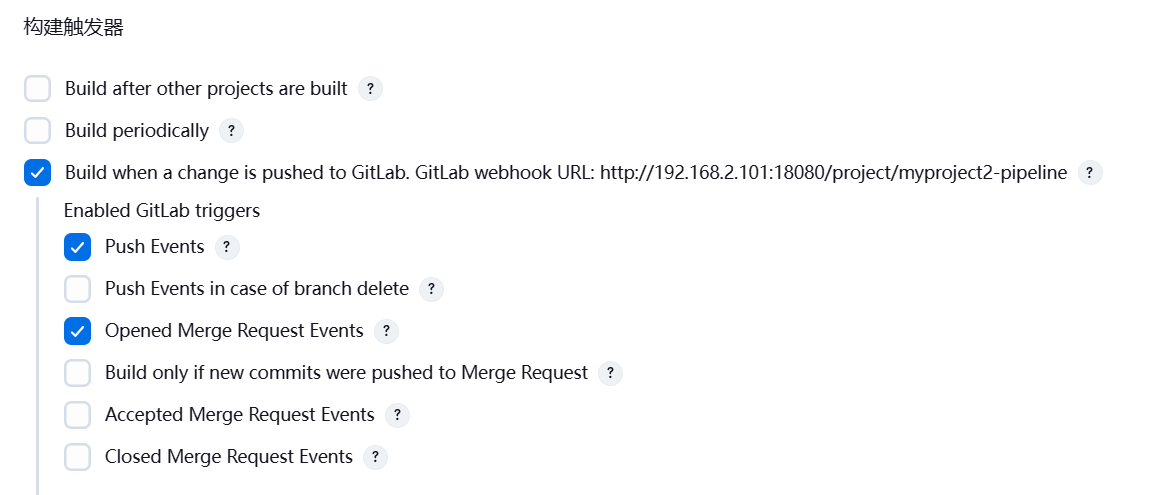Open help icon next to Build periodically
The width and height of the screenshot is (1163, 495).
coord(231,131)
